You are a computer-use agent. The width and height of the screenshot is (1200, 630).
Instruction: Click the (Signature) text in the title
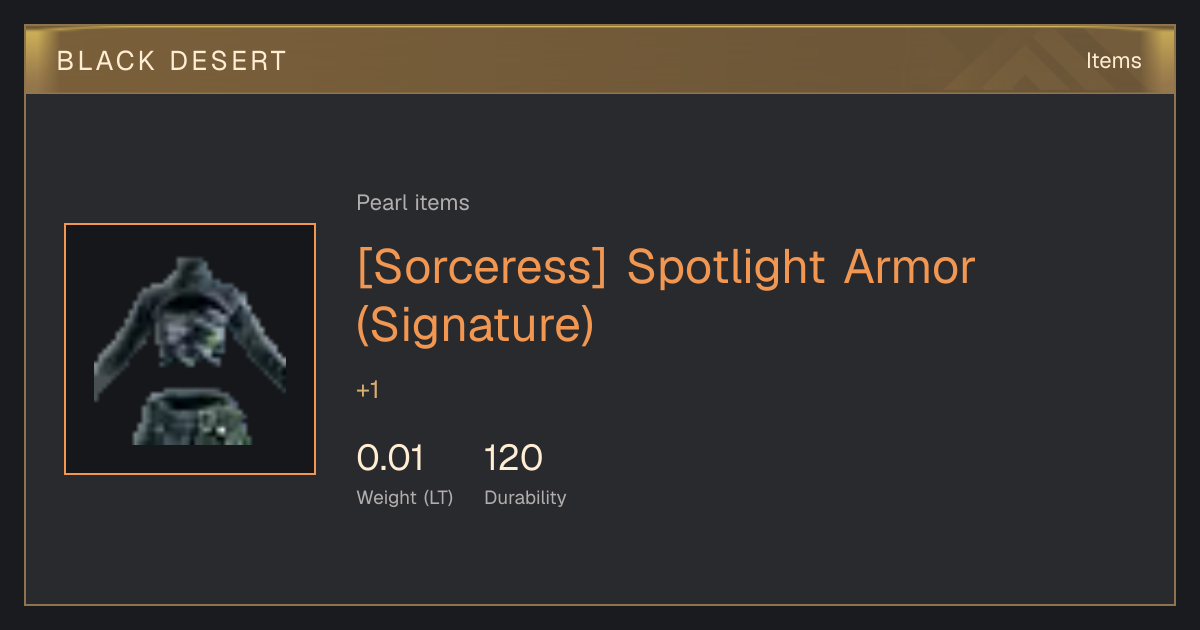coord(475,324)
